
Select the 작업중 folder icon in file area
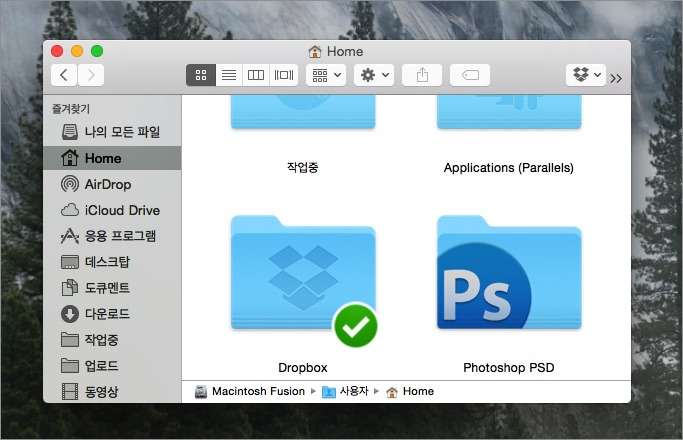303,112
